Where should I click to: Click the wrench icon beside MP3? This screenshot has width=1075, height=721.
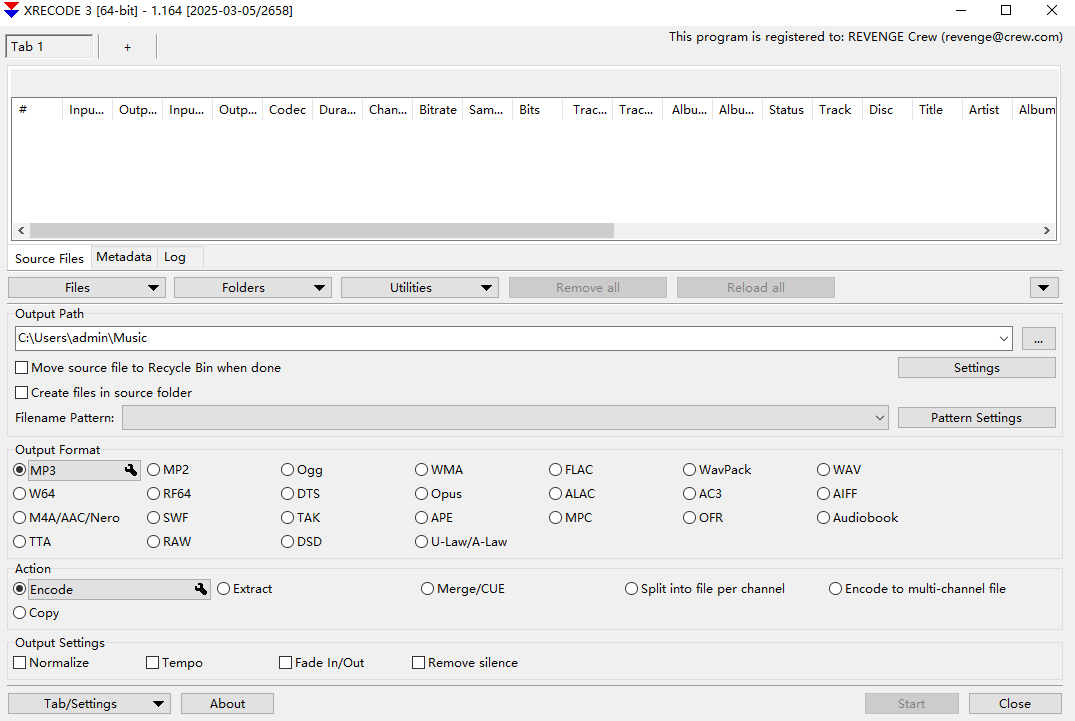131,470
